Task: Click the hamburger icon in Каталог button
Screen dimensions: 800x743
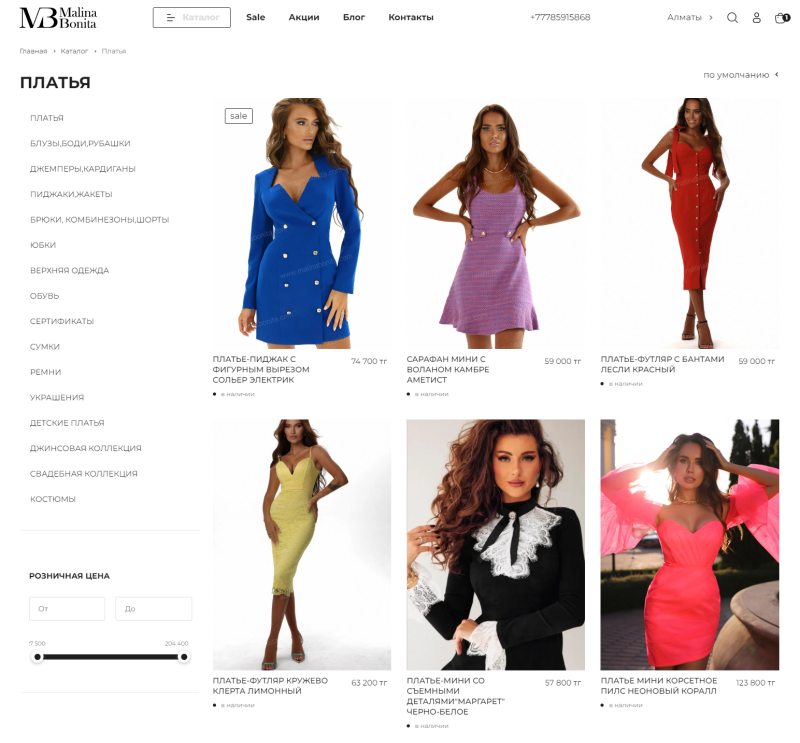Action: tap(170, 18)
